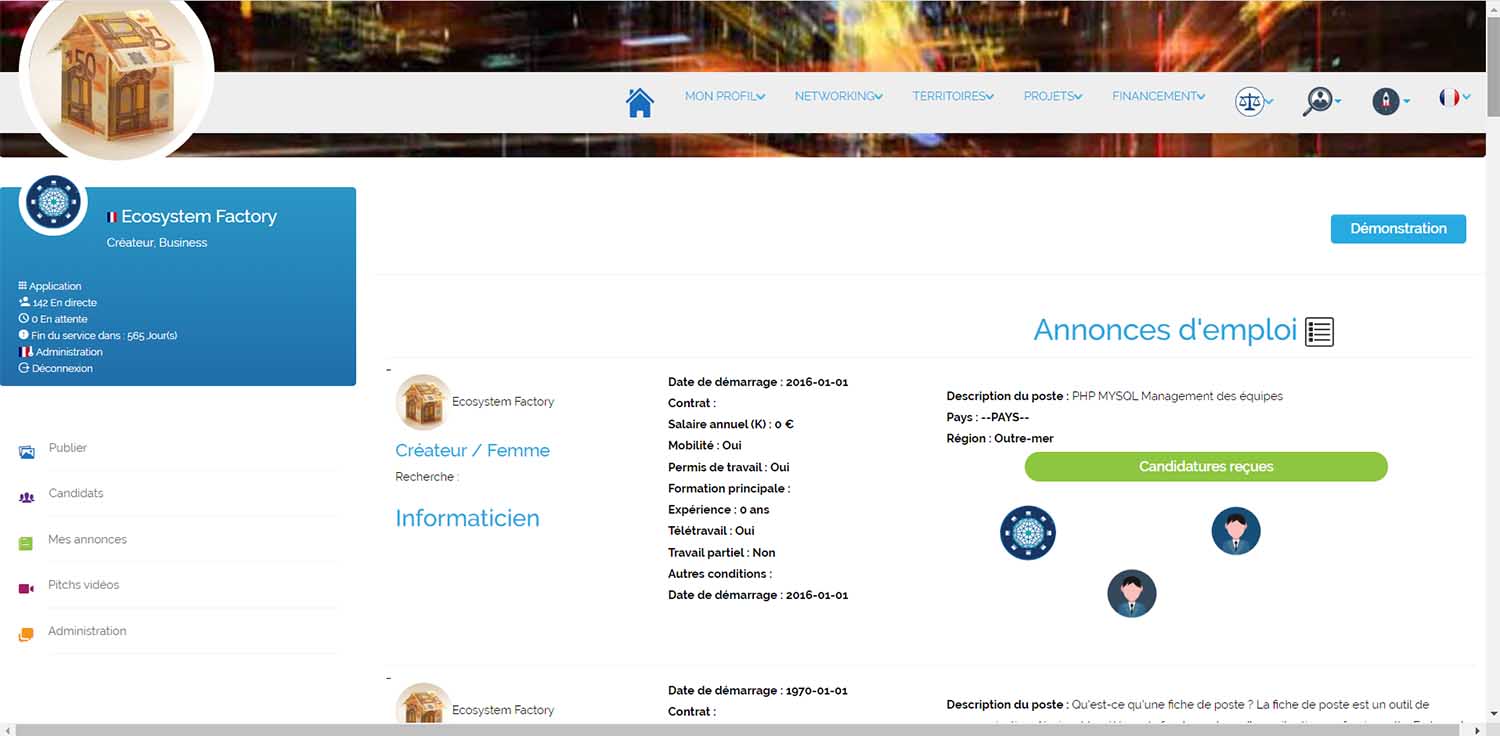View the upper right candidate avatar

1236,531
